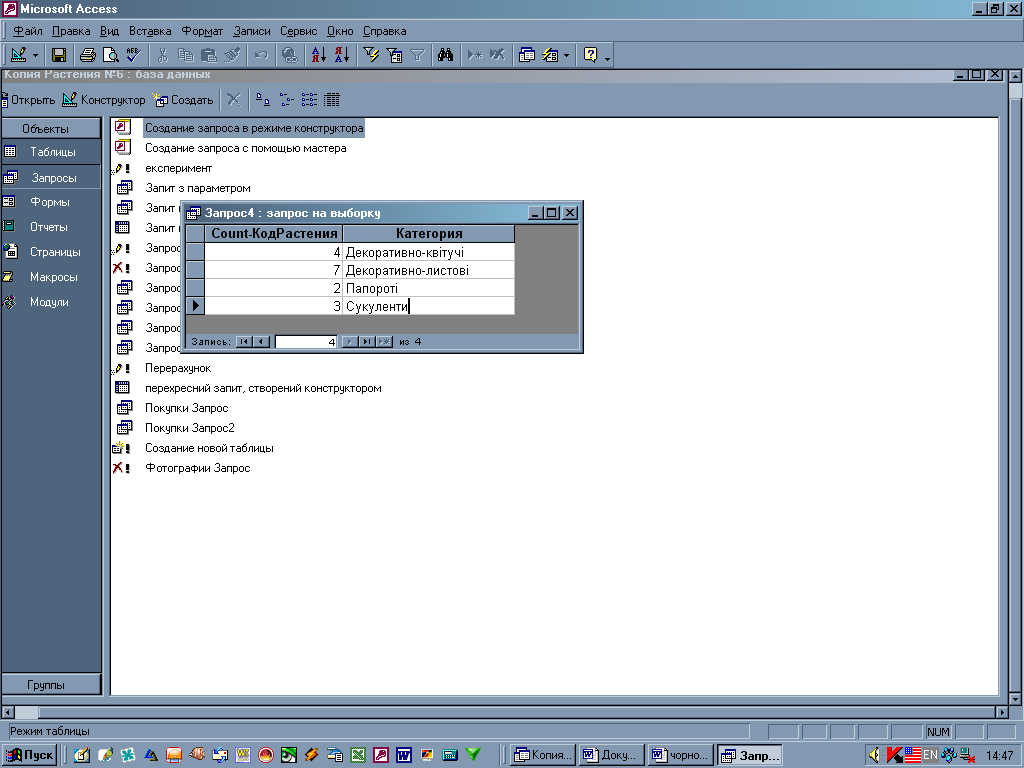Click the Copy icon in toolbar
Viewport: 1024px width, 768px height.
click(185, 55)
